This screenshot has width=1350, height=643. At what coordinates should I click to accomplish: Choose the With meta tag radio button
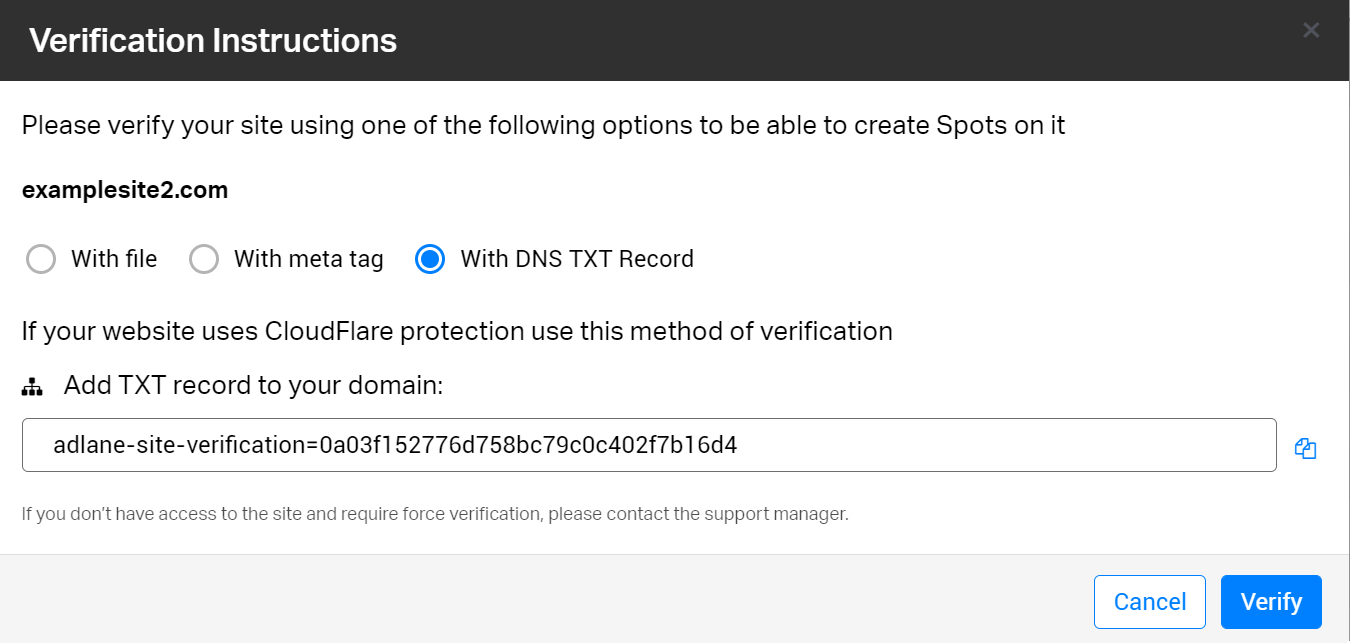click(204, 260)
